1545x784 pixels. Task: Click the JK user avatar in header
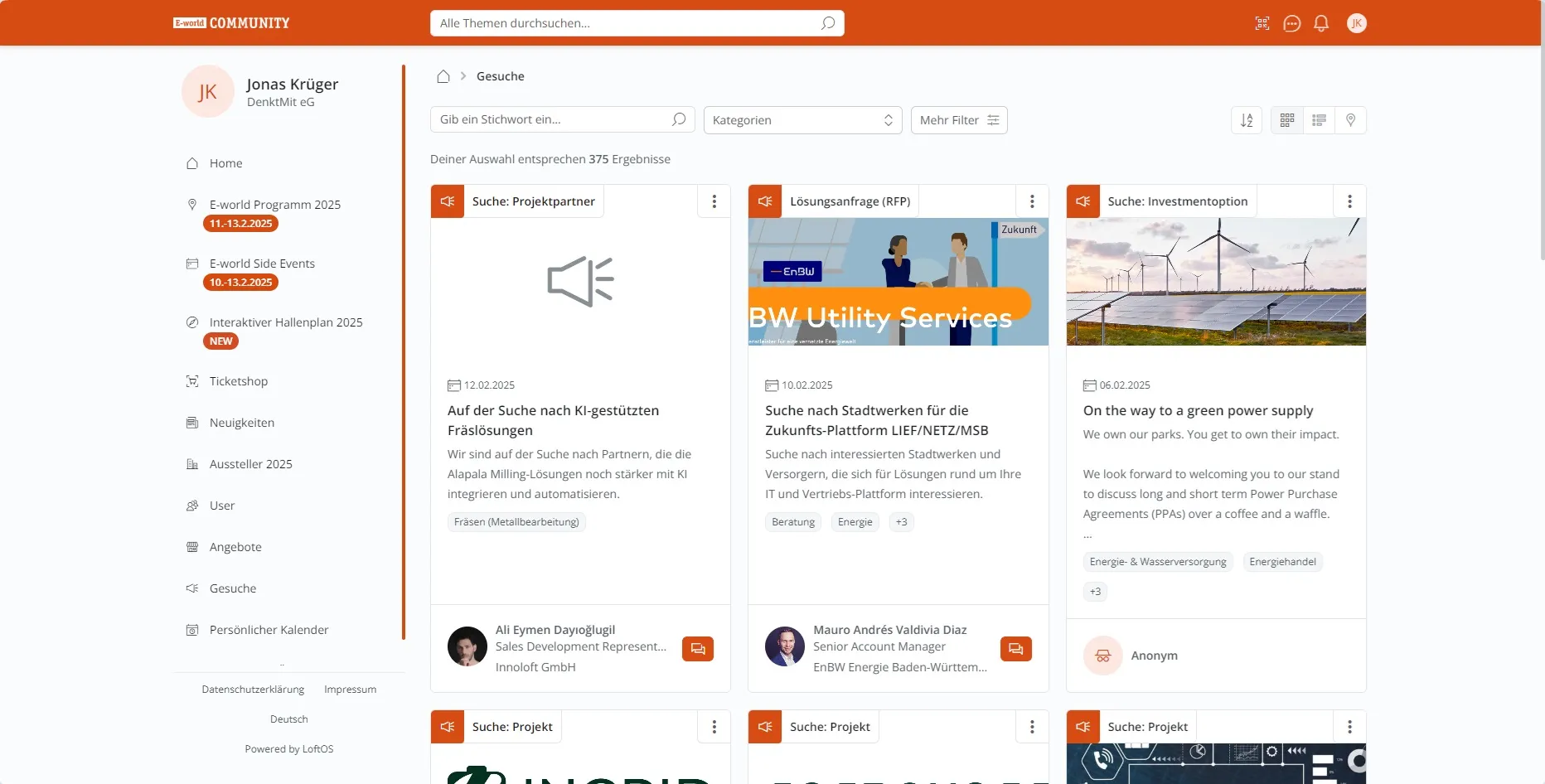[1356, 23]
